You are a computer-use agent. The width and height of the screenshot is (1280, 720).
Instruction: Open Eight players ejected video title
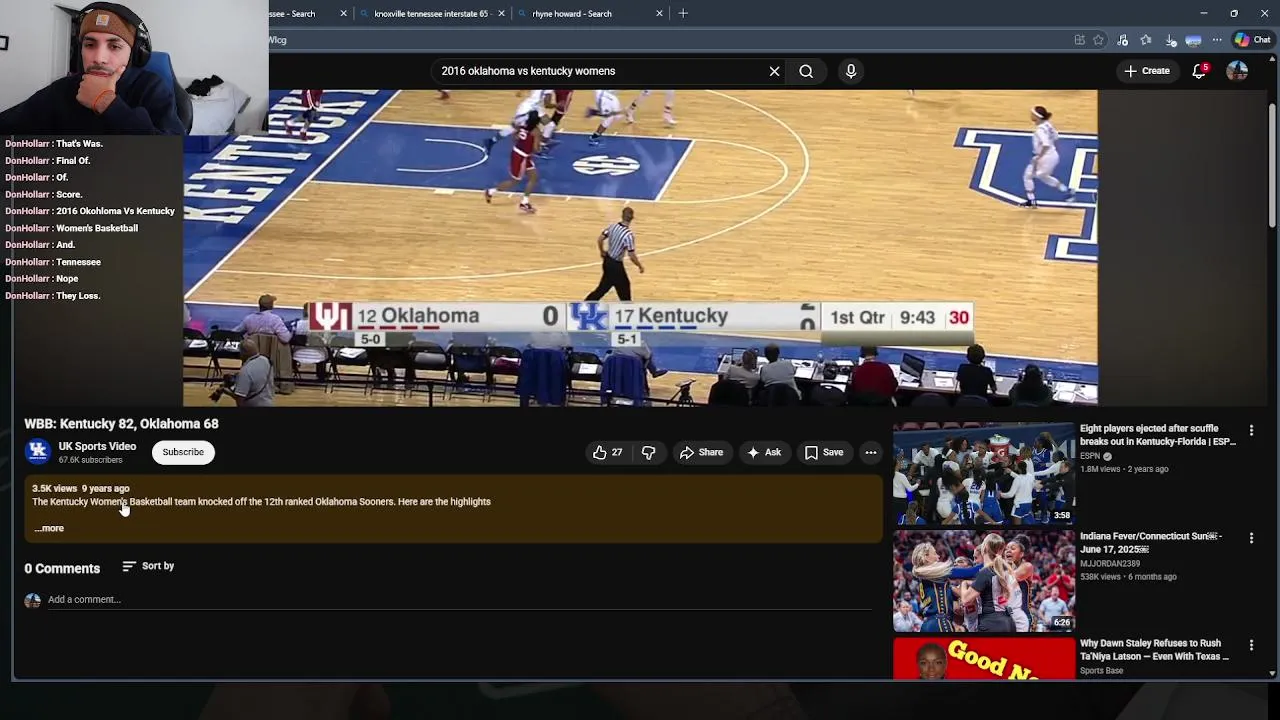[1158, 435]
